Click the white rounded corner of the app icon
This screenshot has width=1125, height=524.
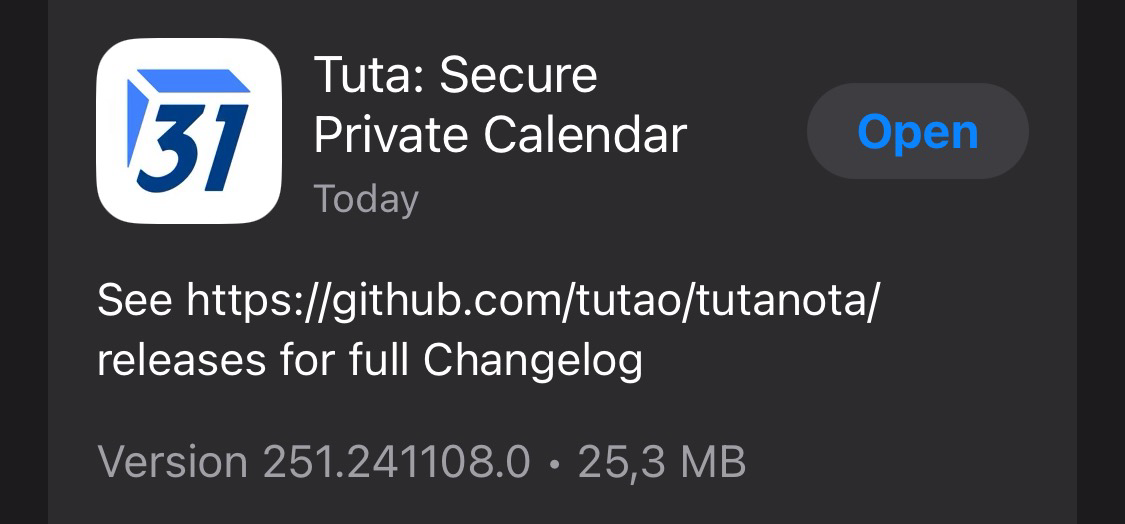coord(110,208)
